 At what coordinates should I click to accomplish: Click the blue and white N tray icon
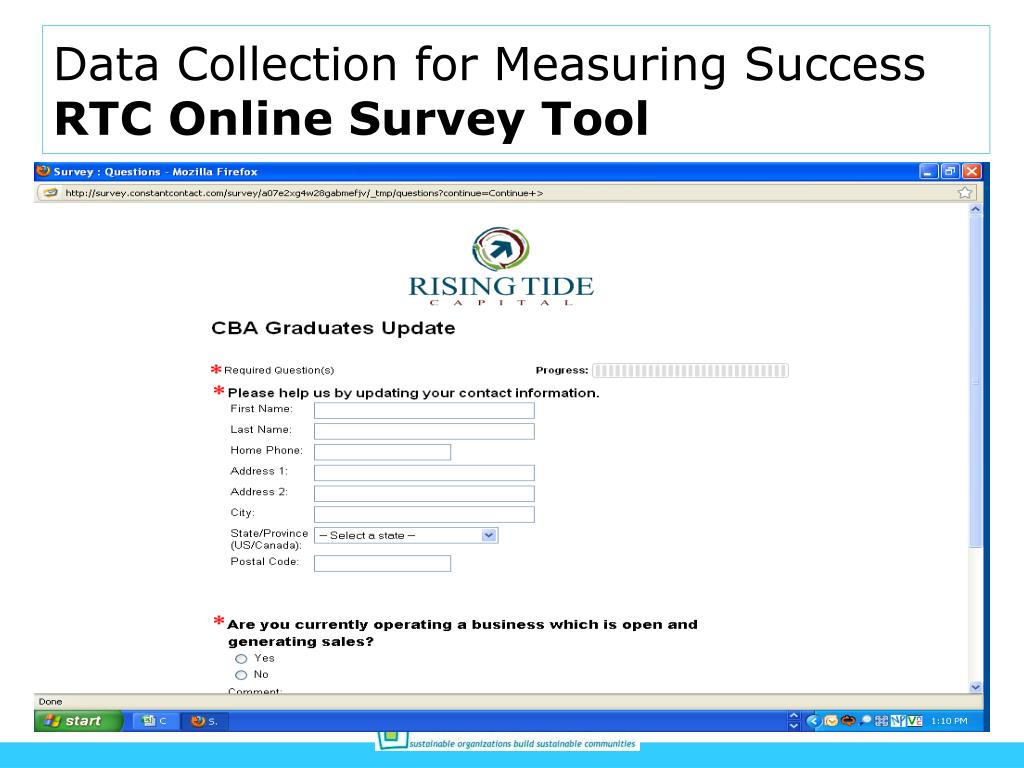(x=899, y=721)
